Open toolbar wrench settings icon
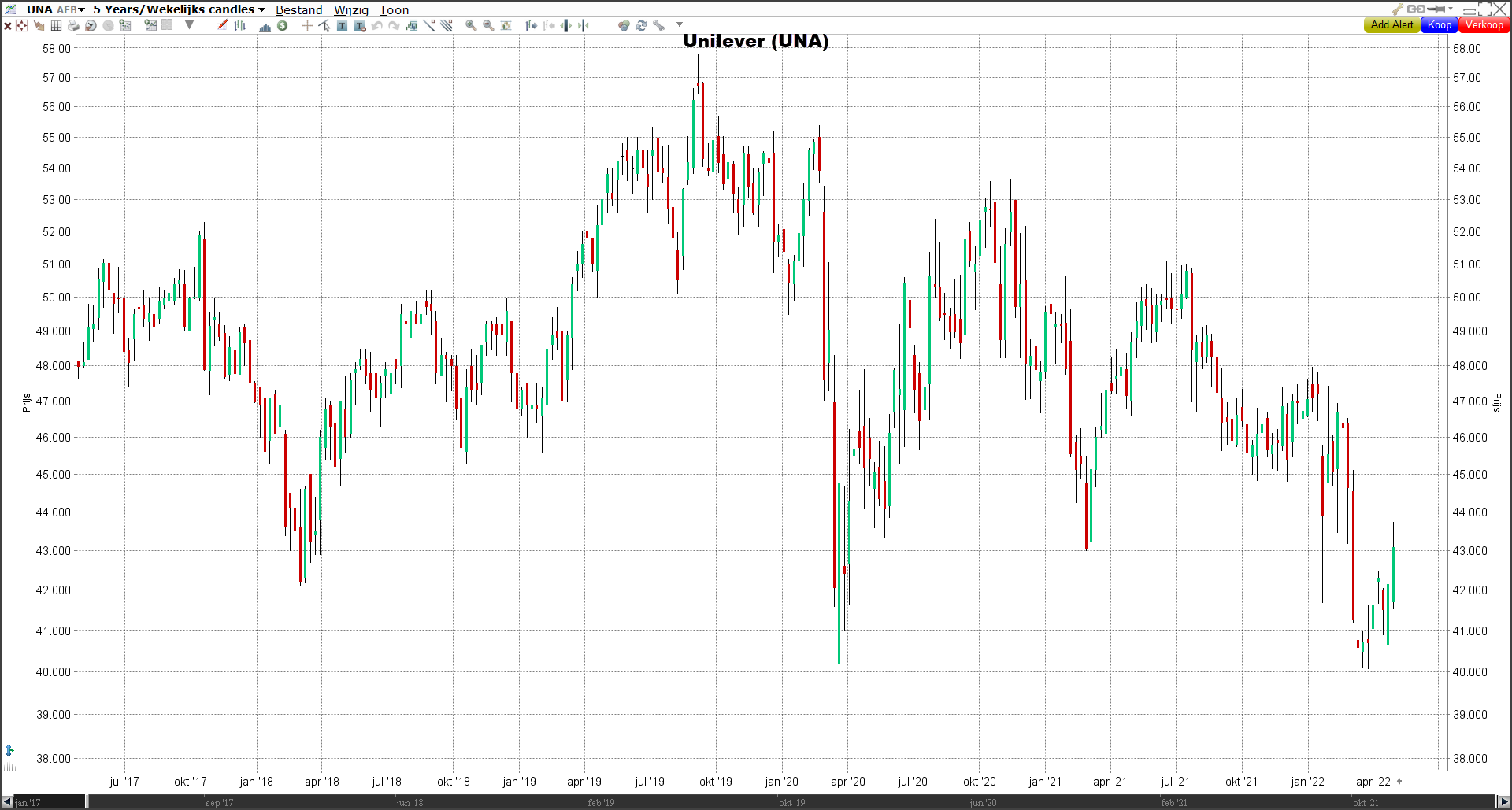1512x810 pixels. tap(658, 25)
